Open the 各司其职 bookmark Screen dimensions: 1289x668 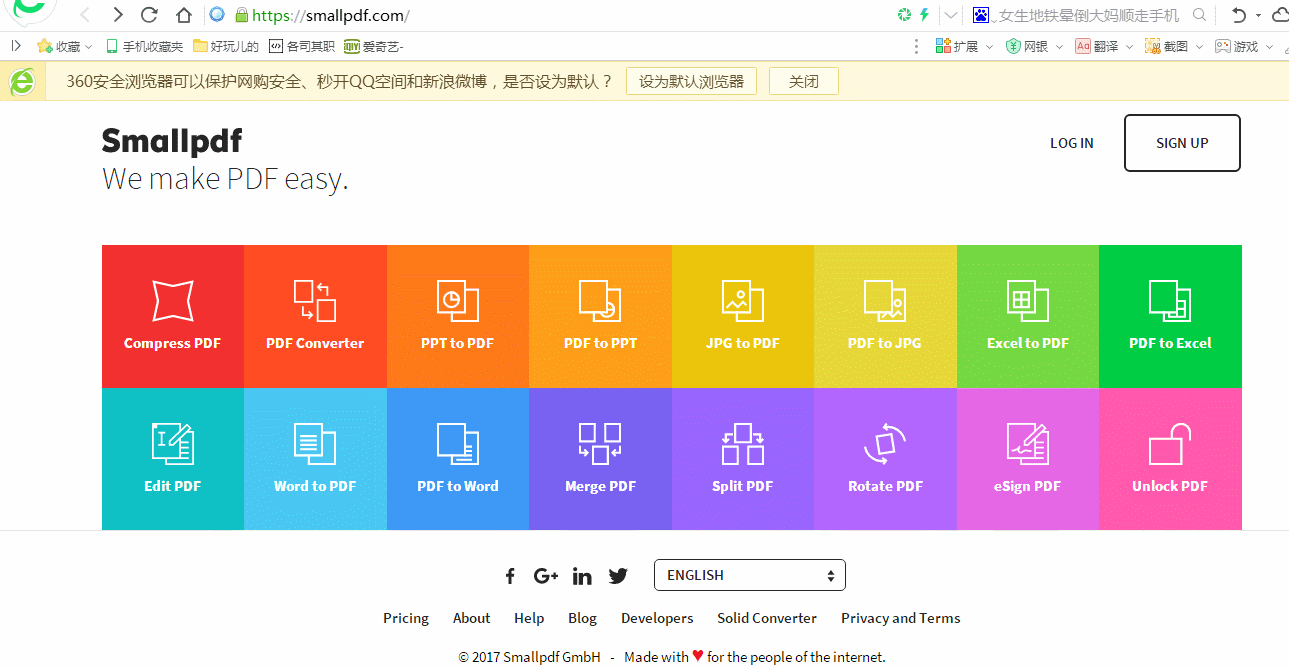point(302,46)
